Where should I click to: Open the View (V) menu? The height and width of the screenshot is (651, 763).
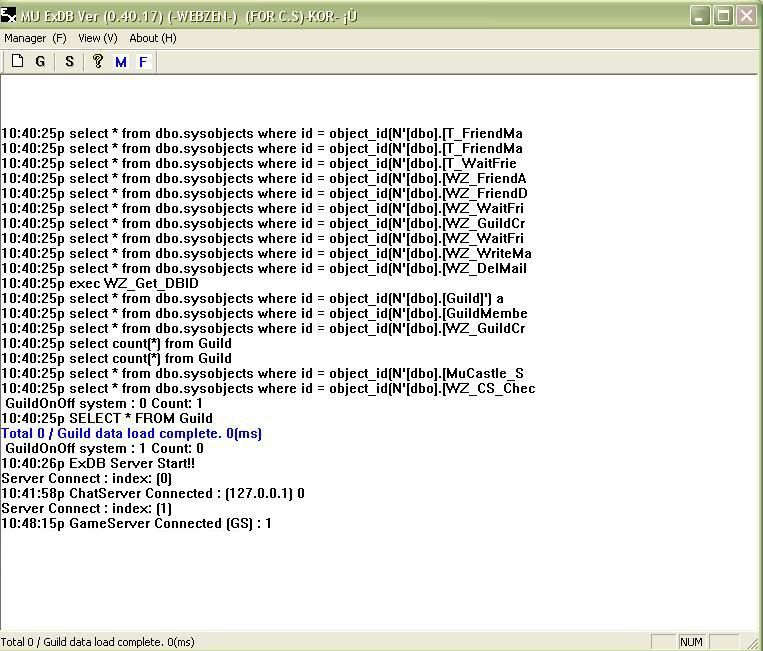tap(97, 38)
